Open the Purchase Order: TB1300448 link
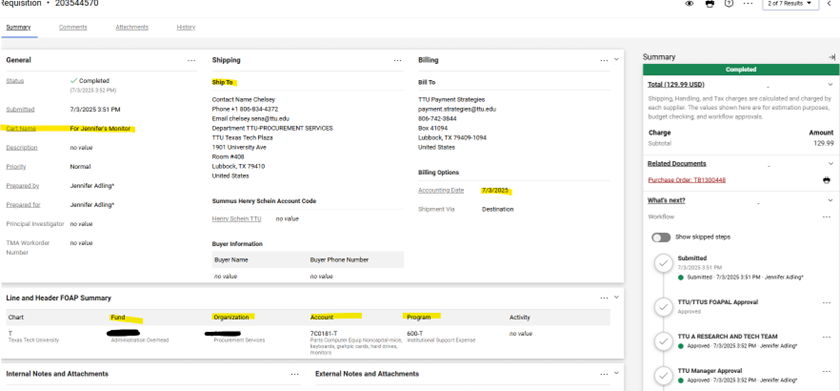The image size is (840, 391). click(x=687, y=180)
